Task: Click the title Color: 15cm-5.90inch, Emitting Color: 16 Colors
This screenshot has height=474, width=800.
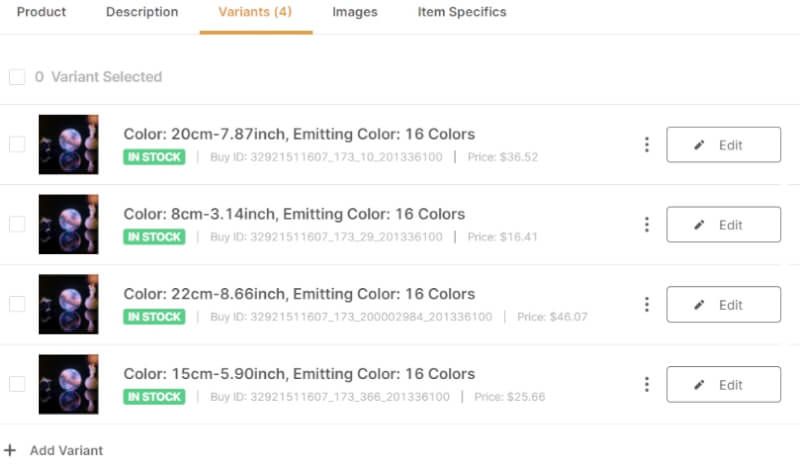Action: [x=299, y=374]
